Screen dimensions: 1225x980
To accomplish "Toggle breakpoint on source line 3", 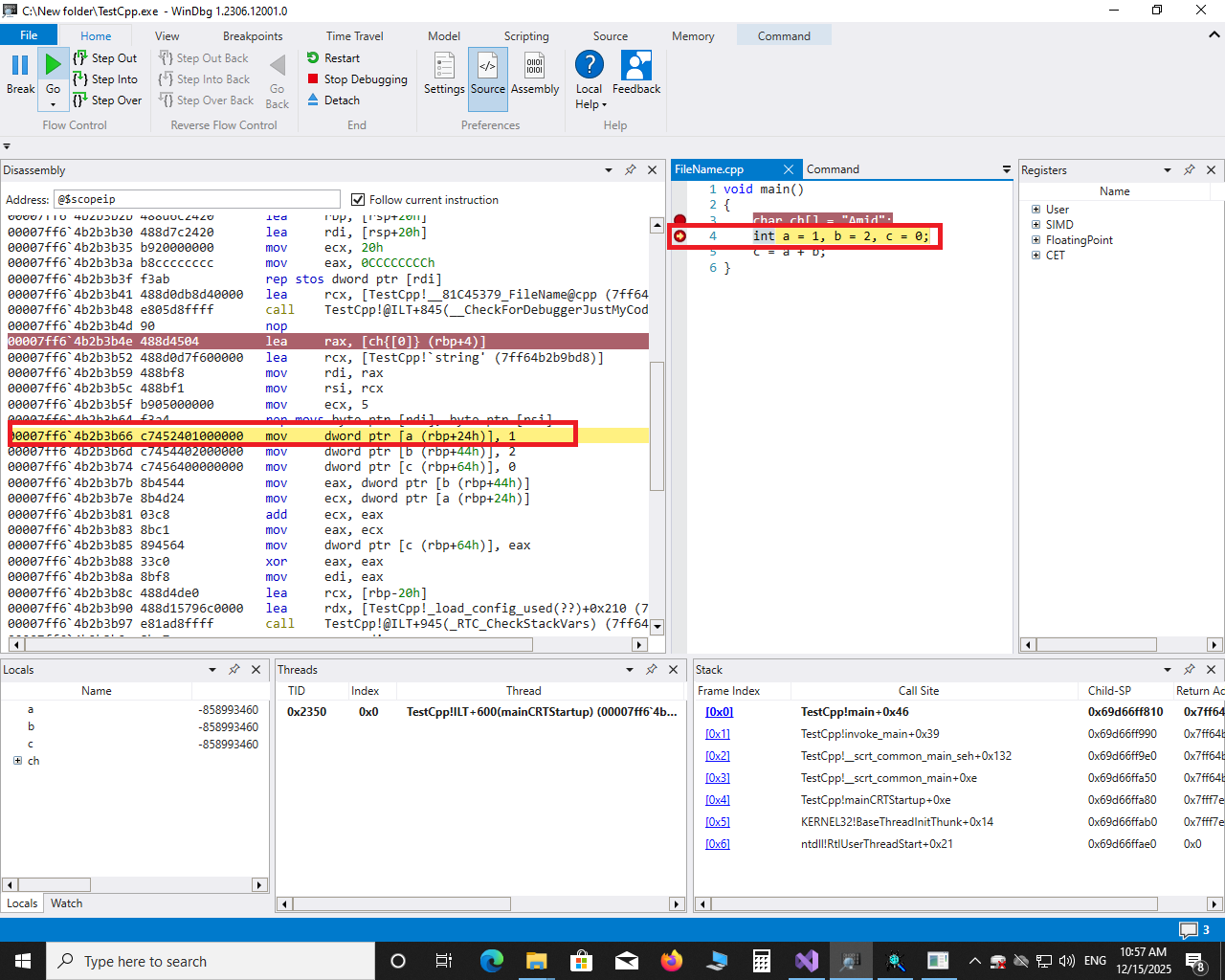I will [679, 220].
